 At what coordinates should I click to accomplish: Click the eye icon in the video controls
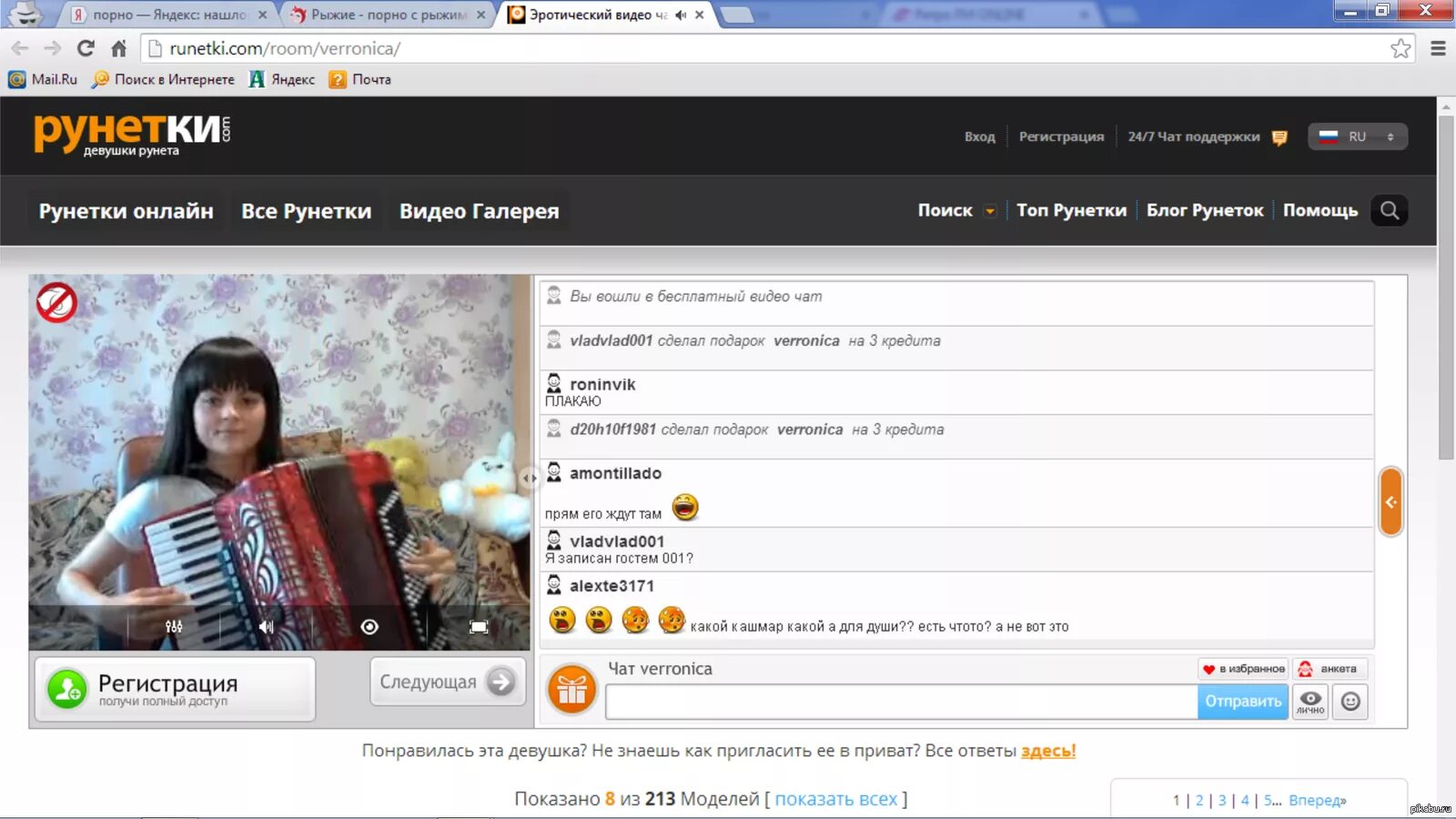[x=369, y=626]
